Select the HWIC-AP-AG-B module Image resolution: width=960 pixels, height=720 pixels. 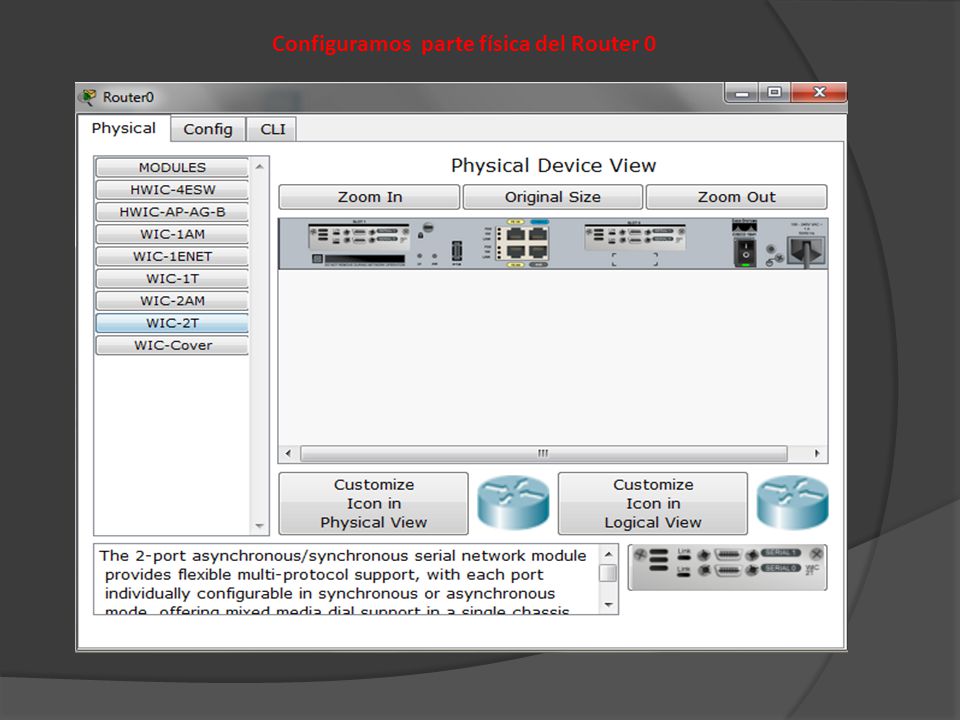pyautogui.click(x=172, y=212)
